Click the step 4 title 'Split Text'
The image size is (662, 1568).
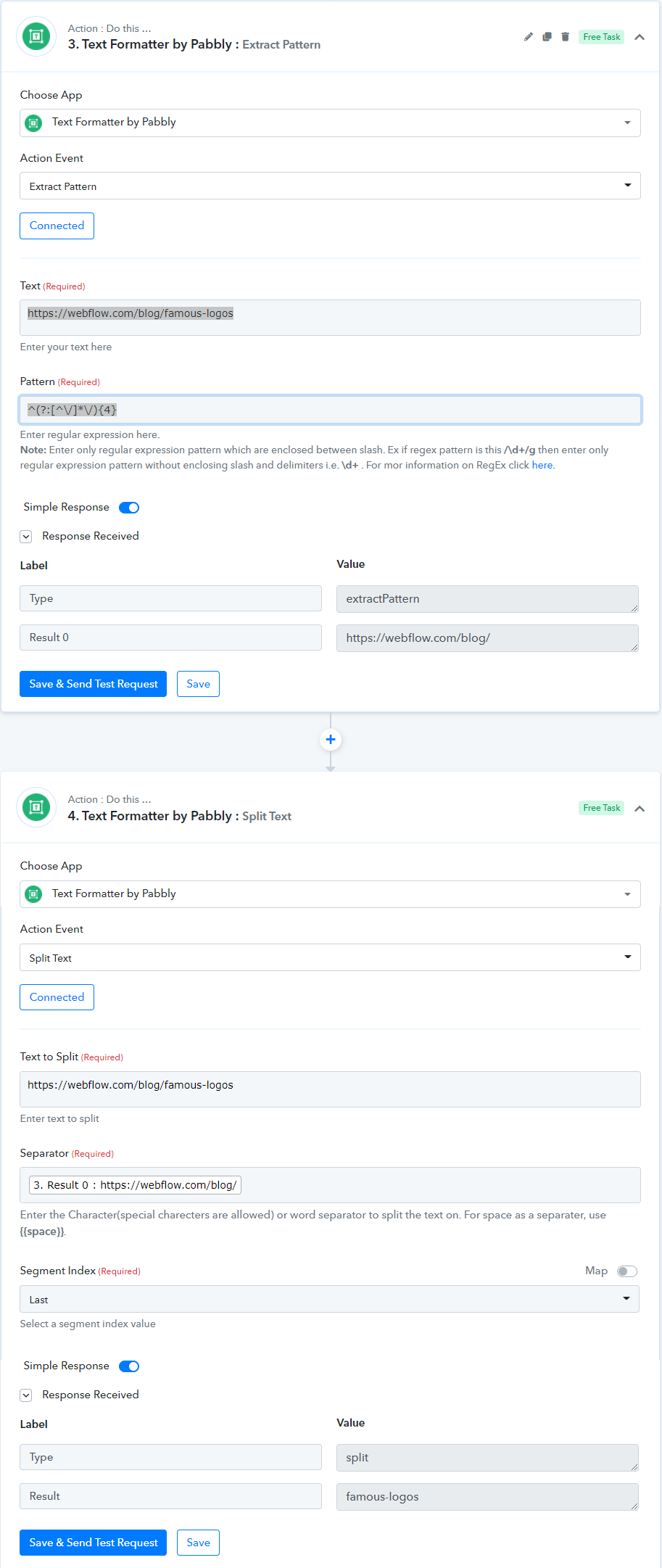click(x=267, y=817)
